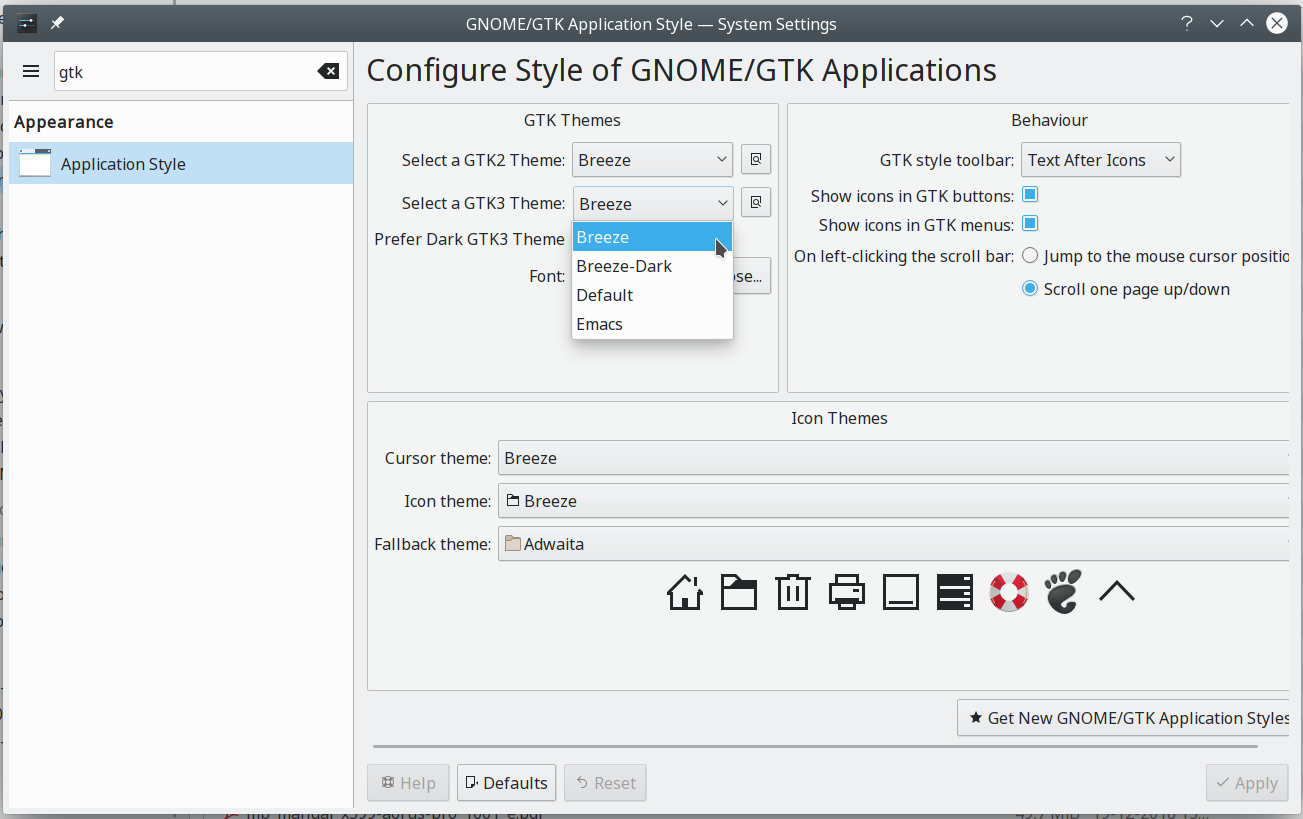
Task: Click the font Choose button
Action: [x=752, y=276]
